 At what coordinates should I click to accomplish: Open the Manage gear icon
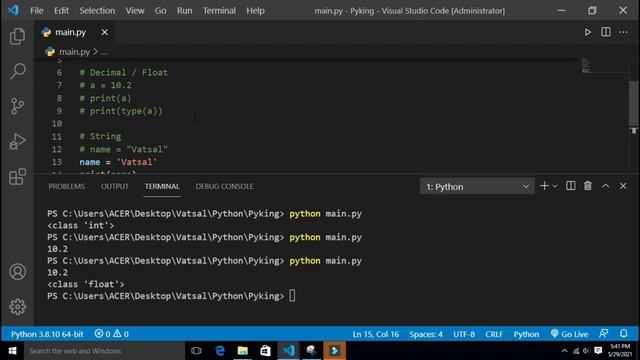pos(17,307)
